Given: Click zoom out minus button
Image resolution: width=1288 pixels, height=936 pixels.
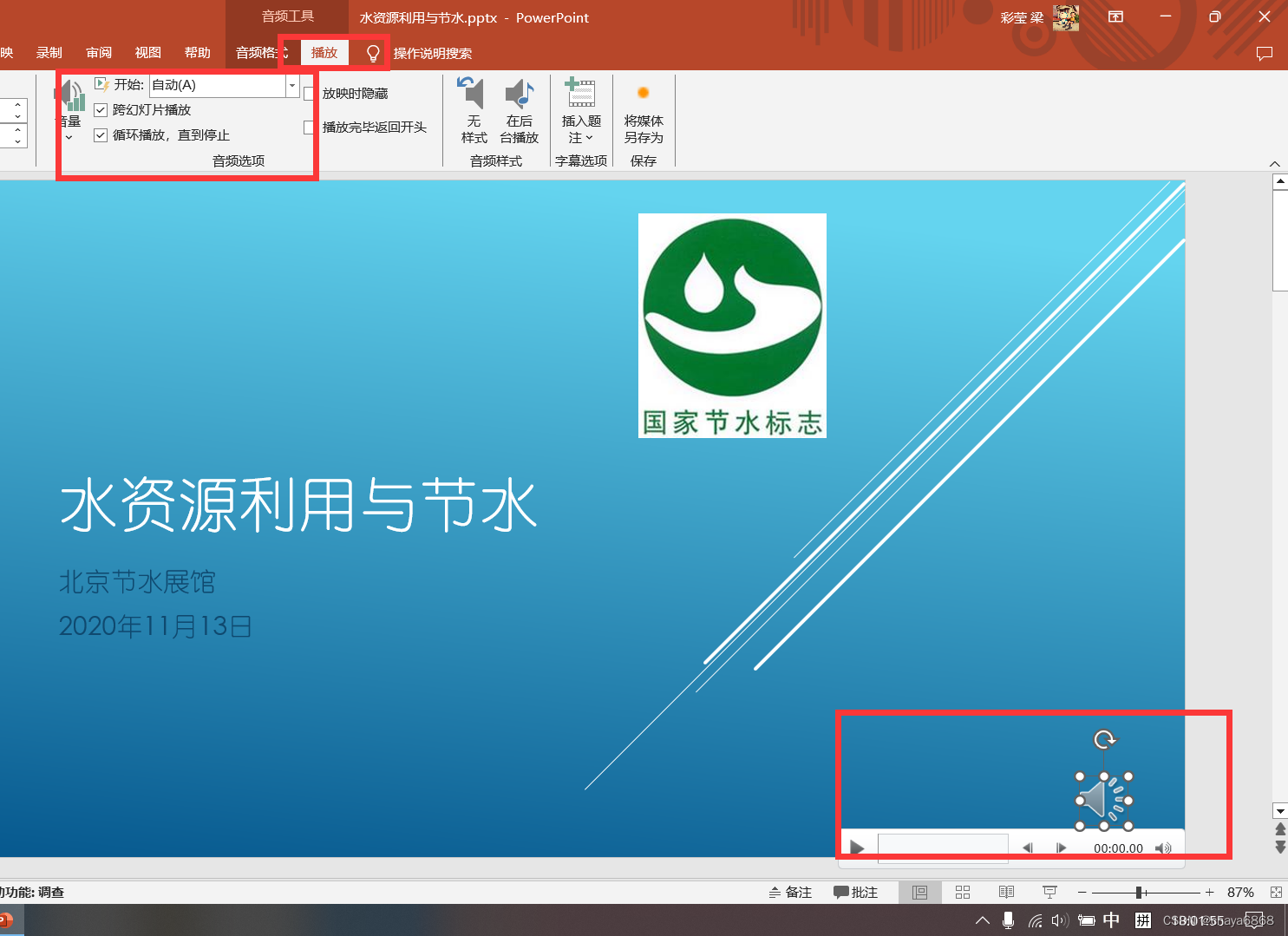Looking at the screenshot, I should [1082, 892].
